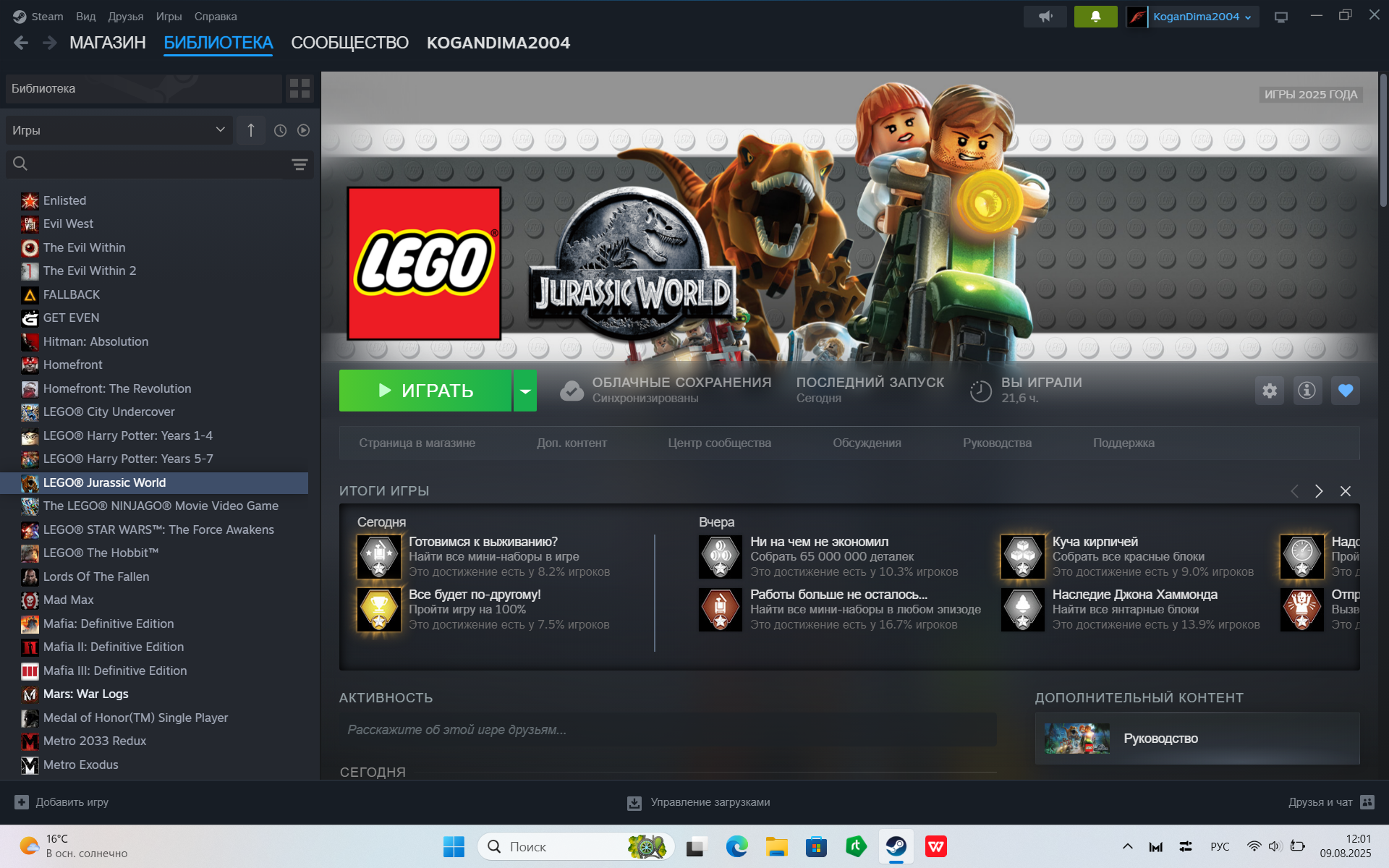Close the game summary section
The image size is (1389, 868).
1346,491
